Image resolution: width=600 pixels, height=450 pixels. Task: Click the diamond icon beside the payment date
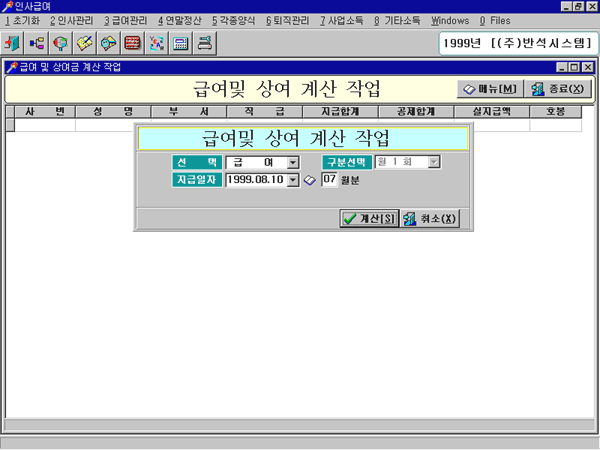pos(309,181)
